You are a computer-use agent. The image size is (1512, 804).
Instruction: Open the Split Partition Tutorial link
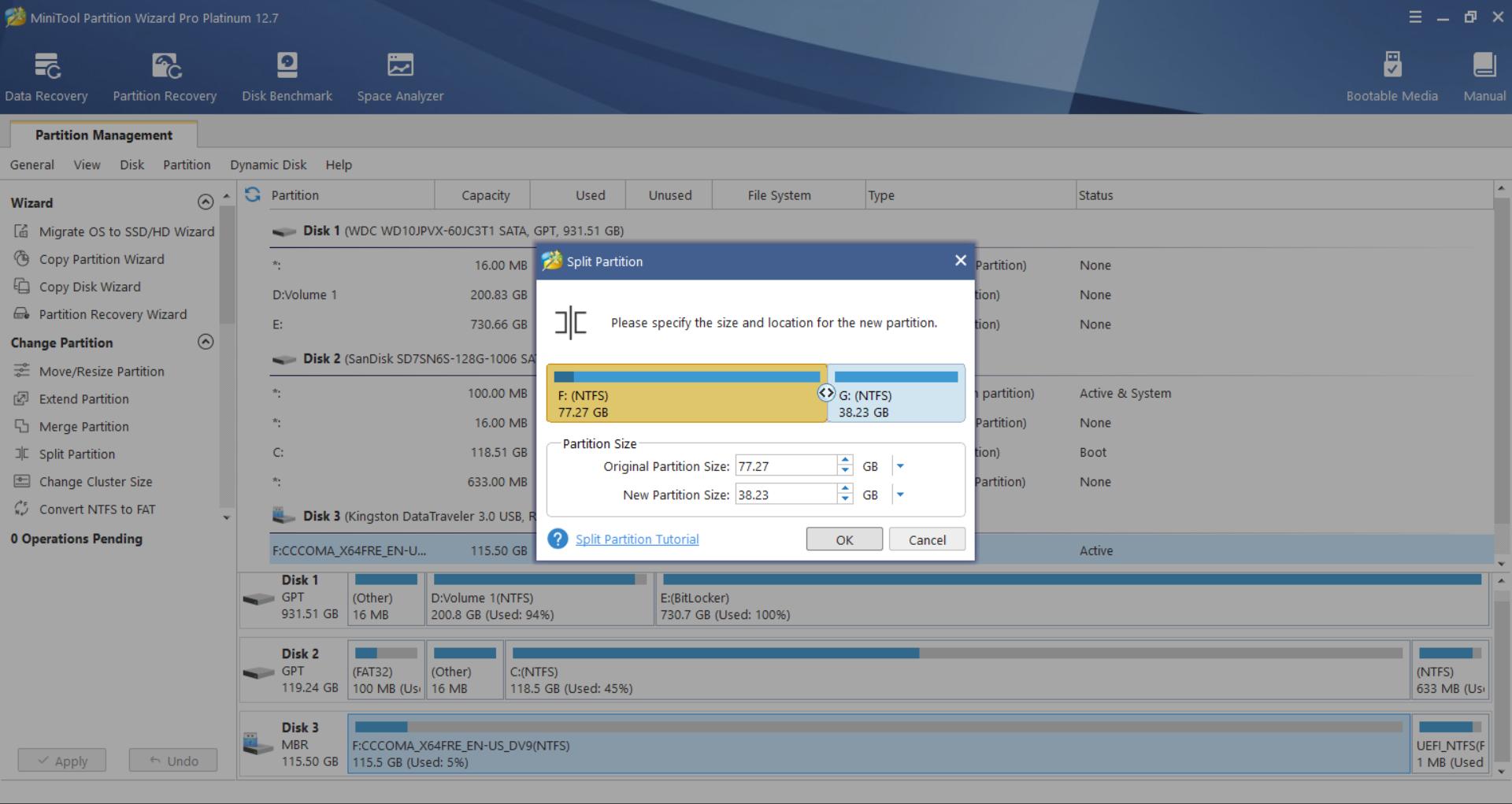637,539
